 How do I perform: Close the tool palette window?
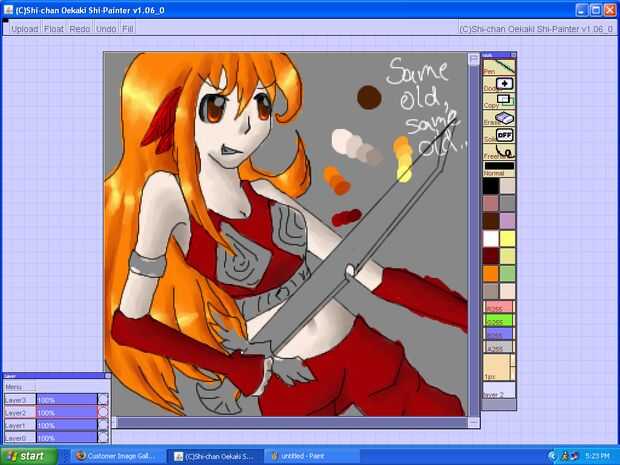(x=513, y=55)
